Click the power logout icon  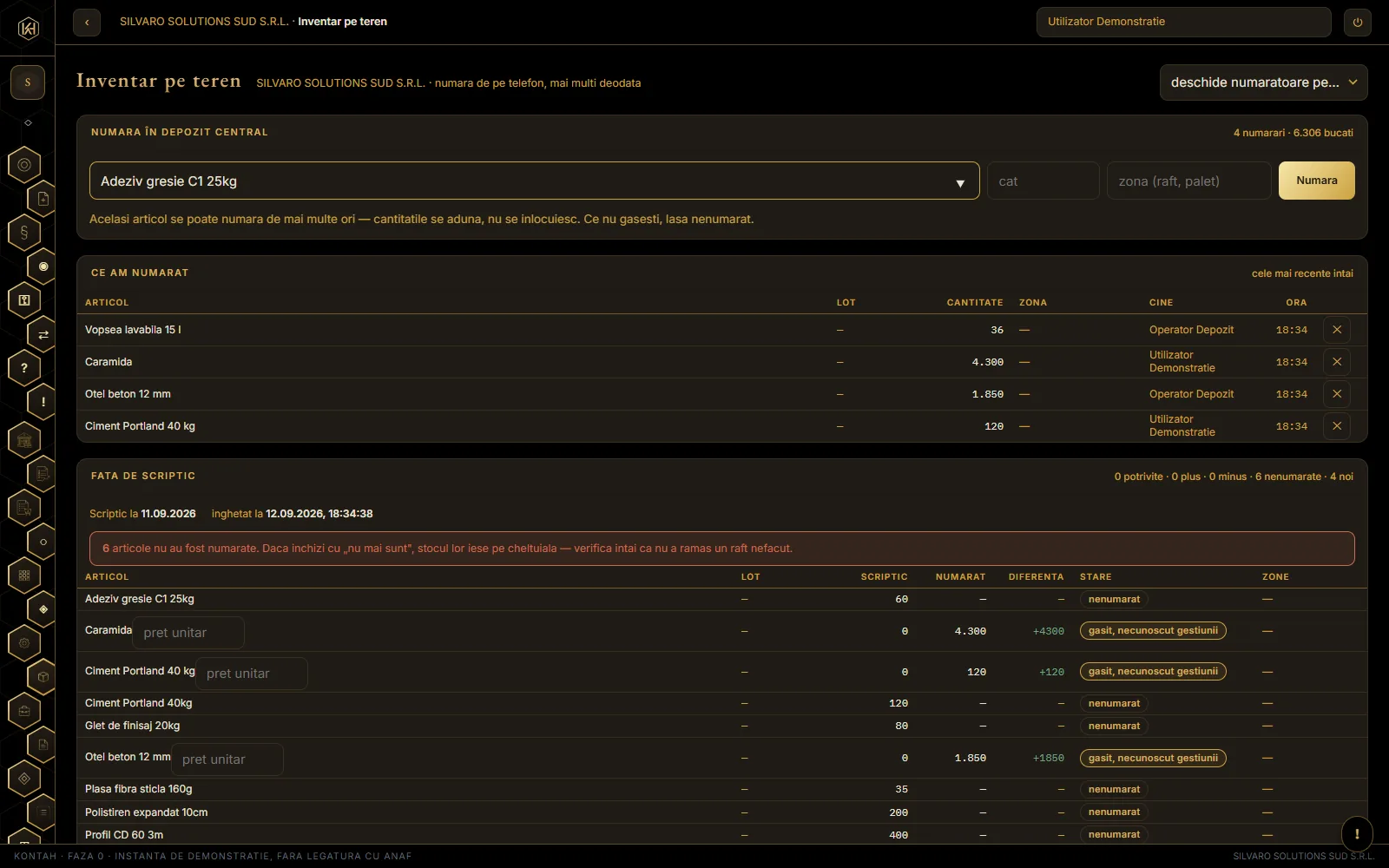[1358, 23]
